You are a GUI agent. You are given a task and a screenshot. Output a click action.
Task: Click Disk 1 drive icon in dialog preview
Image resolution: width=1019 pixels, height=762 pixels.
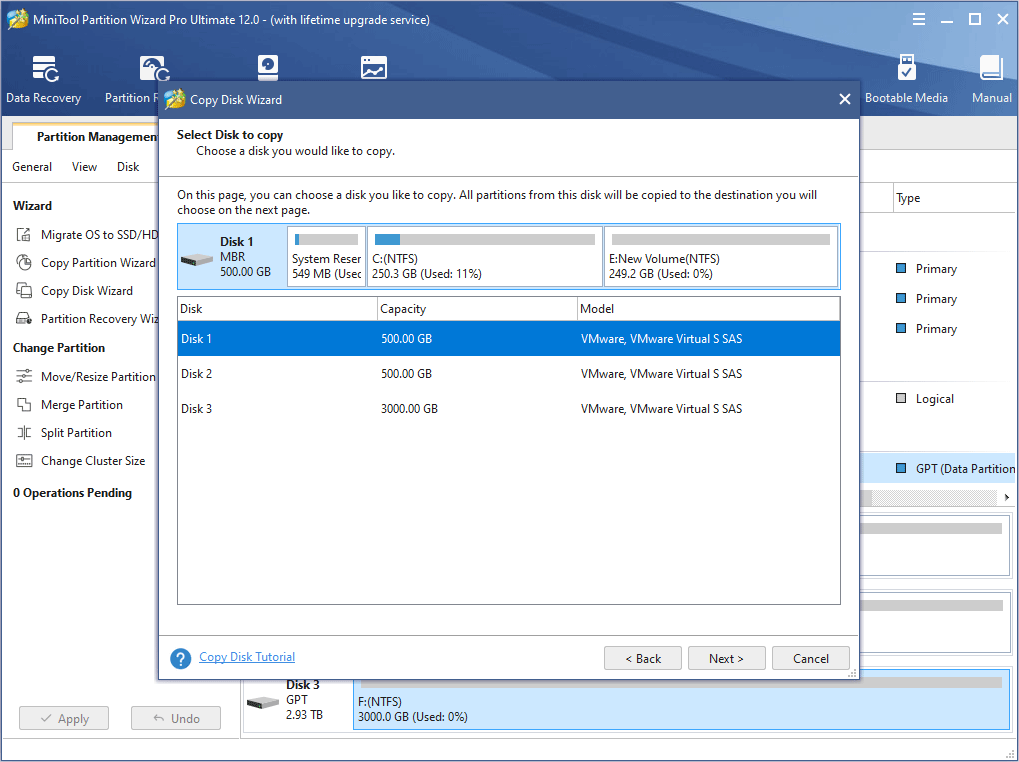click(x=197, y=259)
